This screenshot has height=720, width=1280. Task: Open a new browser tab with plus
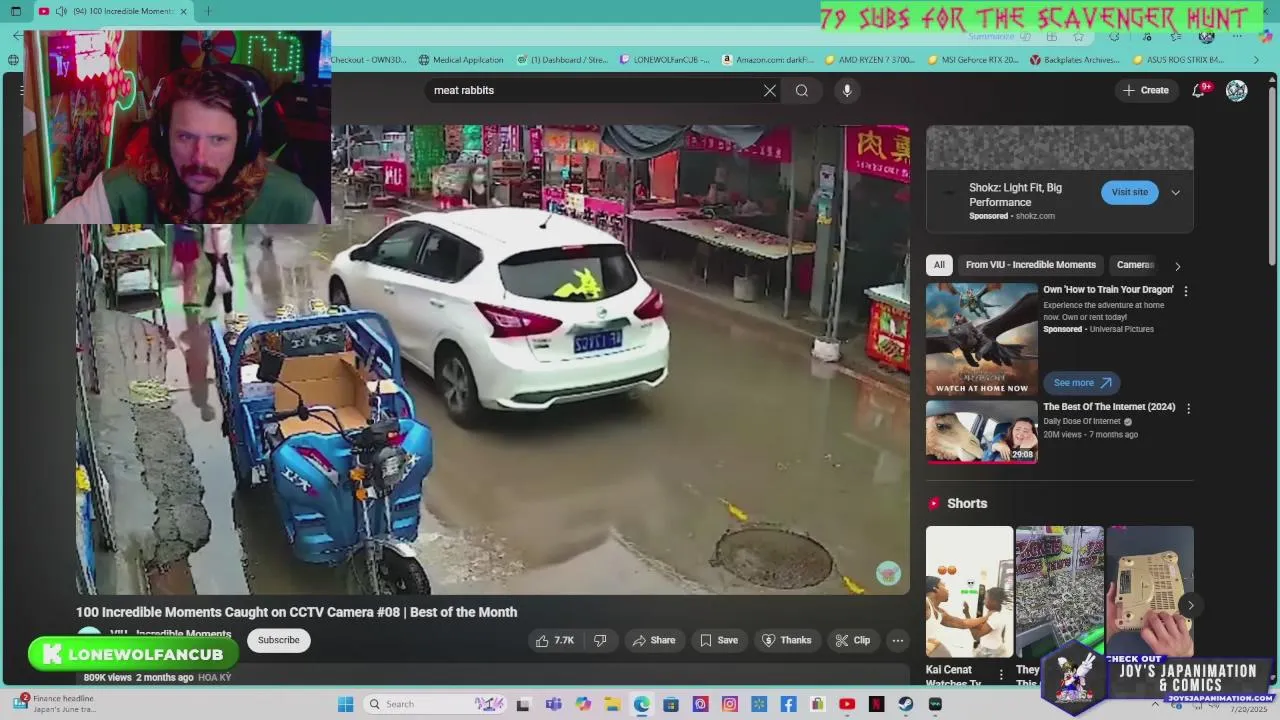pyautogui.click(x=208, y=11)
